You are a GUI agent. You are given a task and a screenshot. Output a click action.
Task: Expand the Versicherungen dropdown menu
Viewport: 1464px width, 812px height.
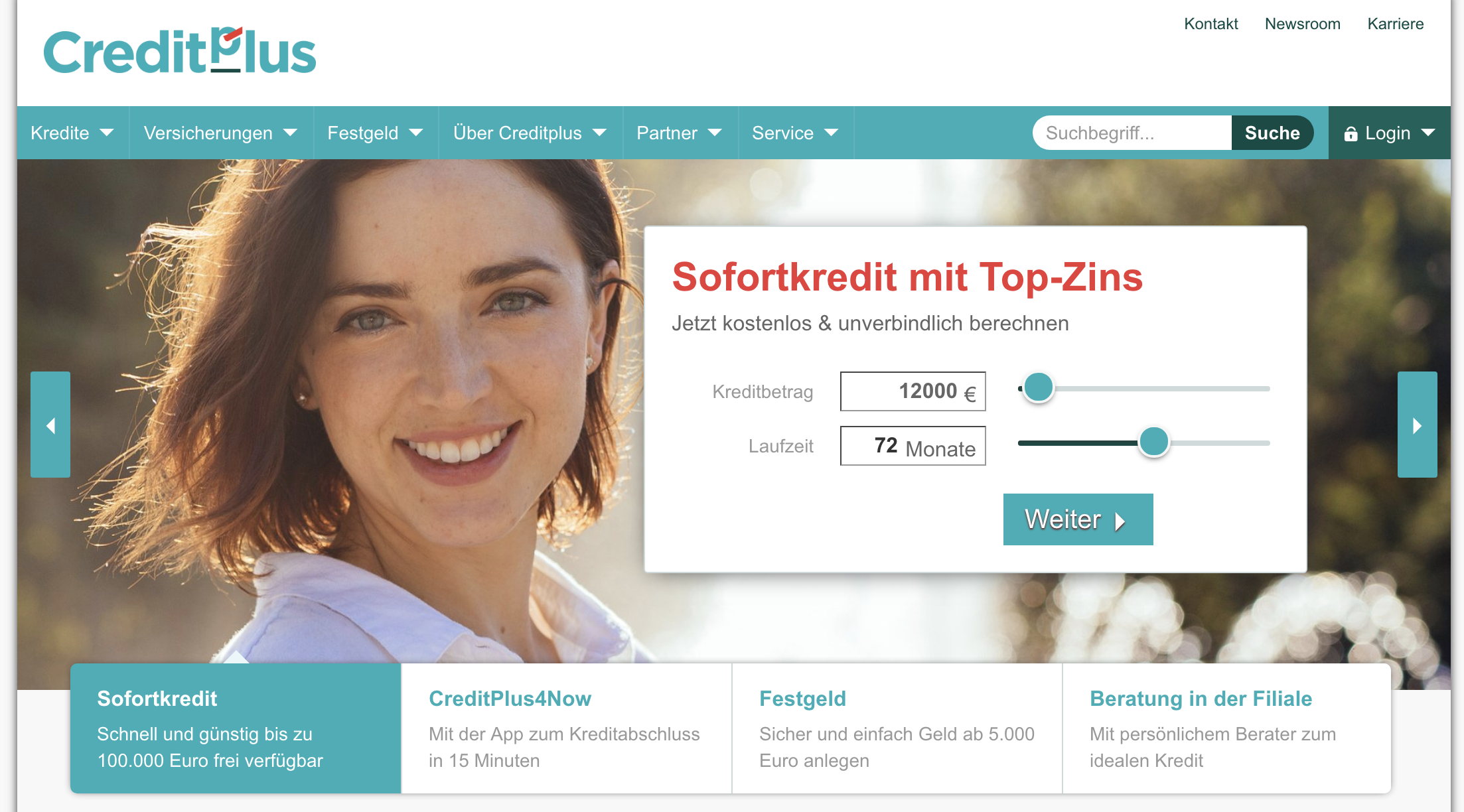pyautogui.click(x=221, y=132)
